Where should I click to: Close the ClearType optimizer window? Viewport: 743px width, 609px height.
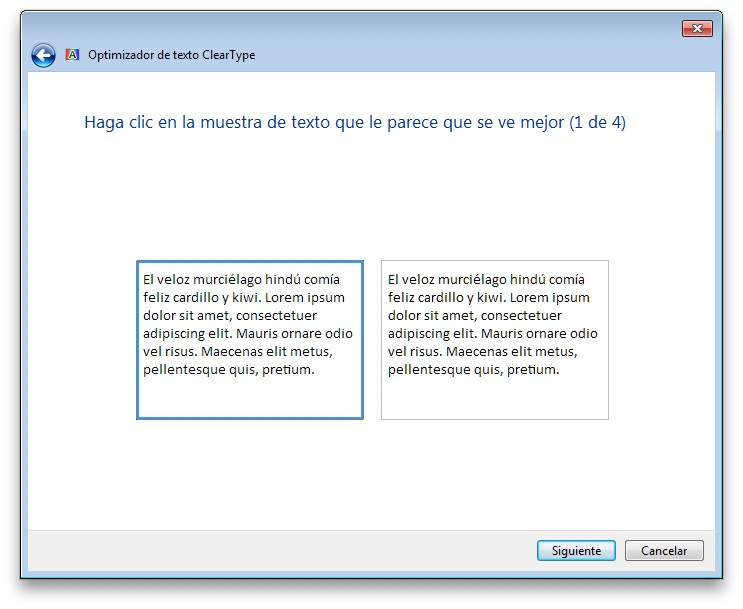[x=696, y=29]
